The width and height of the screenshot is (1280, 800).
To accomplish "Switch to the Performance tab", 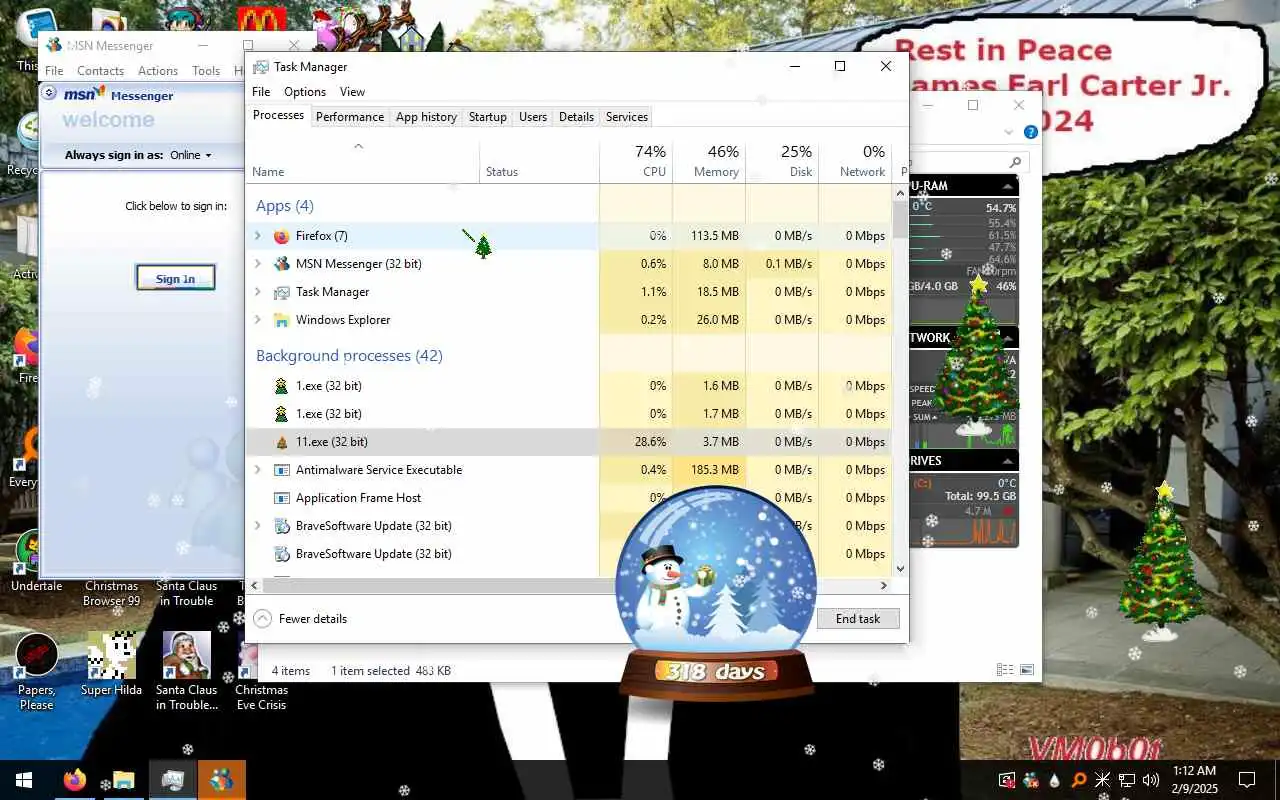I will click(x=350, y=117).
